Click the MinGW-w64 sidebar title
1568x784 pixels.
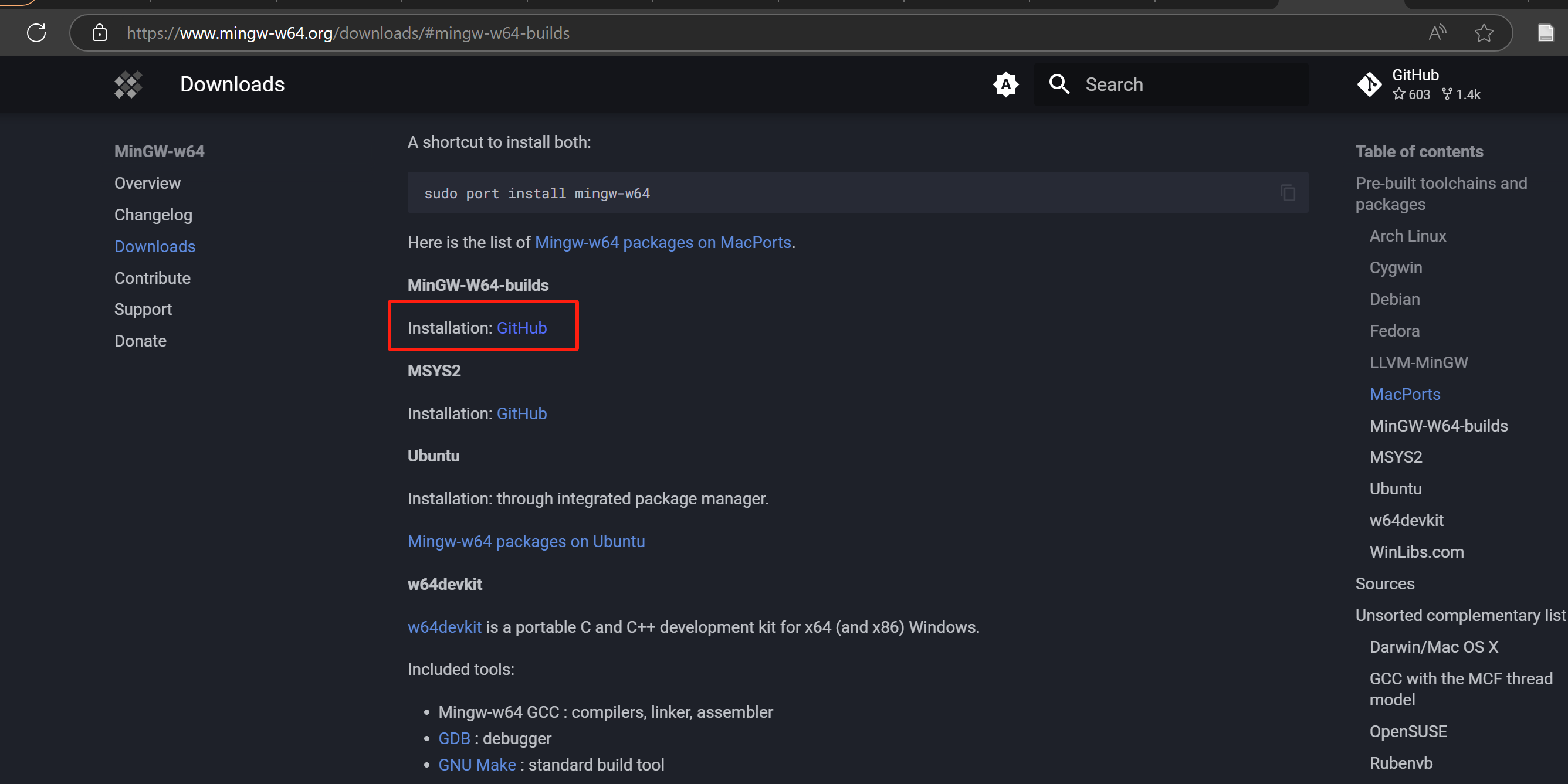coord(159,151)
